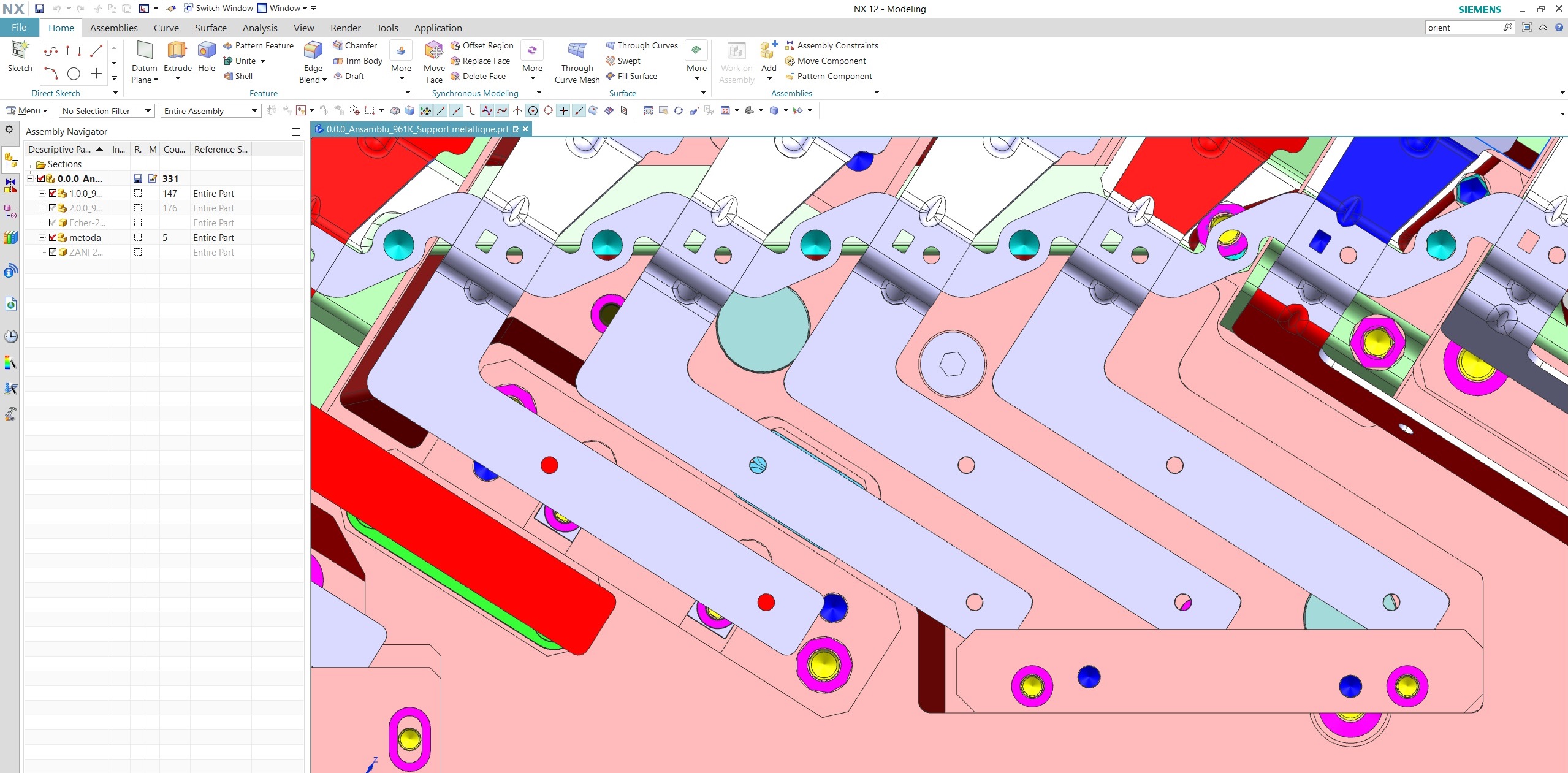Click the Extrude tool icon
The width and height of the screenshot is (1568, 773).
pyautogui.click(x=177, y=51)
